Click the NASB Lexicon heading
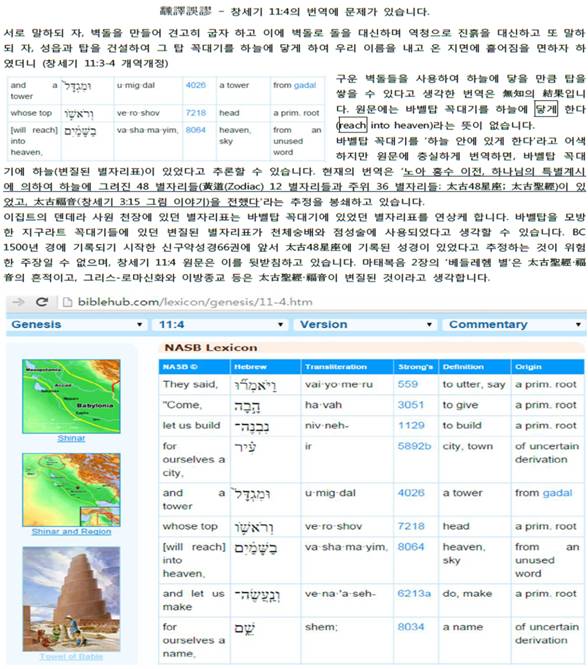This screenshot has height=669, width=588. (x=211, y=348)
